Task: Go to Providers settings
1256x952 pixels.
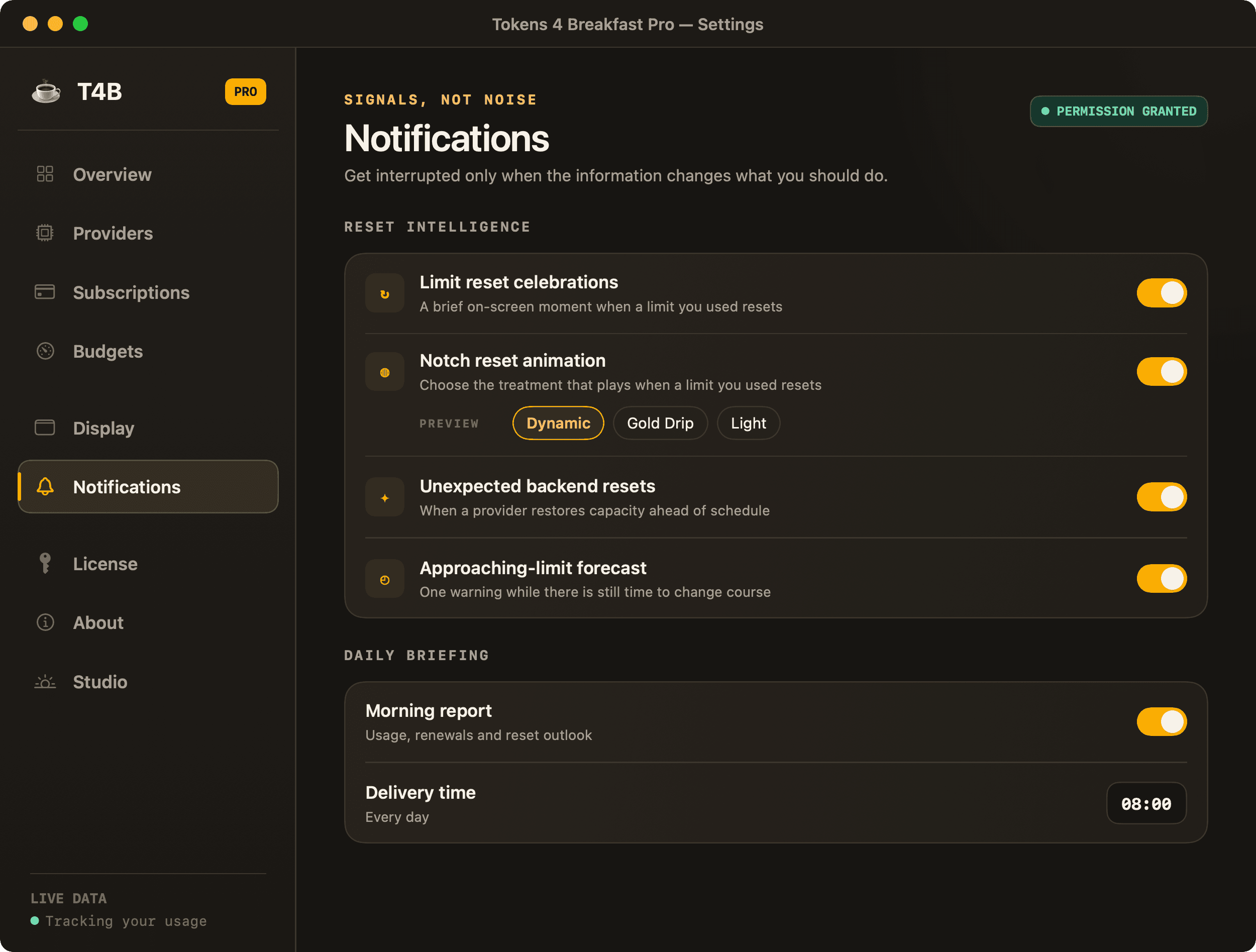Action: coord(148,233)
